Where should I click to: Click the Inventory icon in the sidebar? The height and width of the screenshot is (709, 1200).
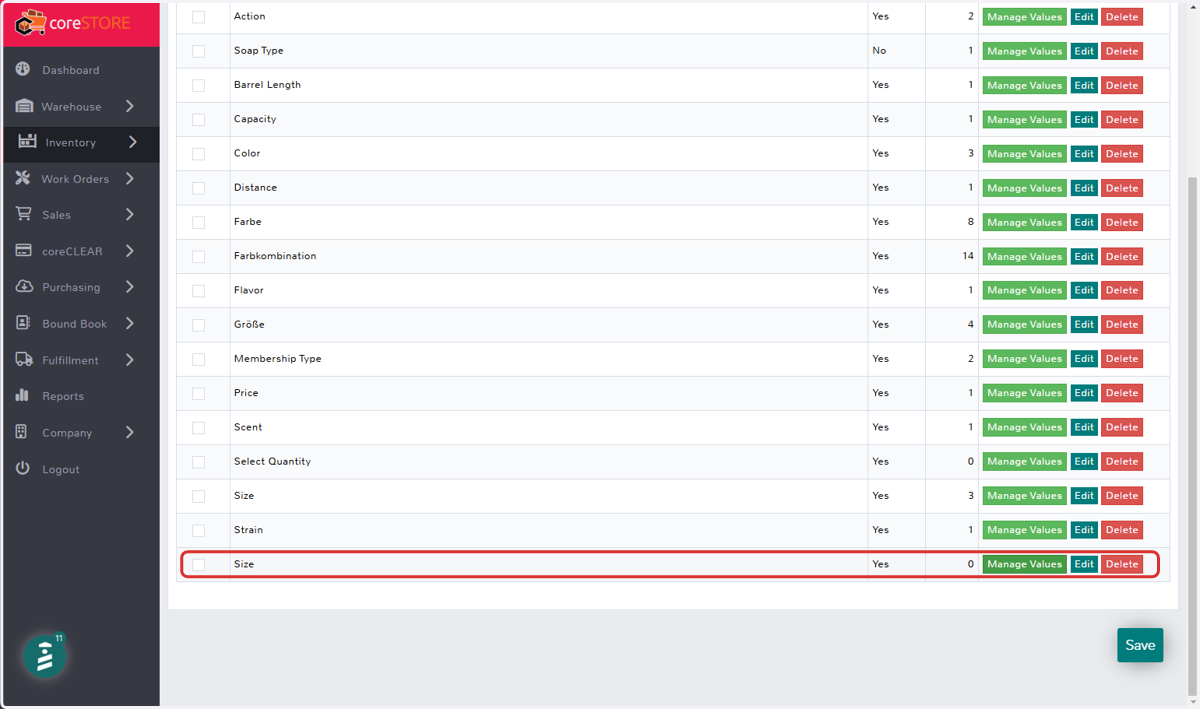27,142
